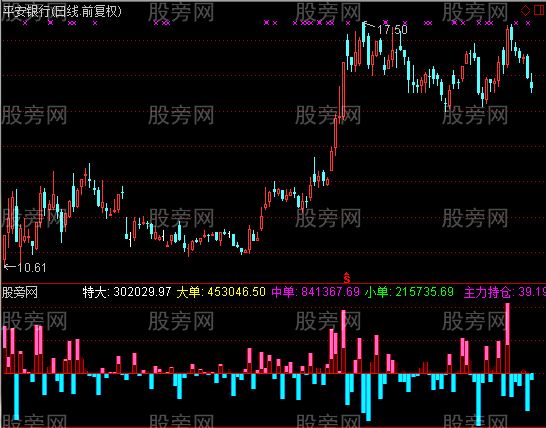
Task: Select the yellow 大单: 453046.50 value
Action: click(221, 292)
